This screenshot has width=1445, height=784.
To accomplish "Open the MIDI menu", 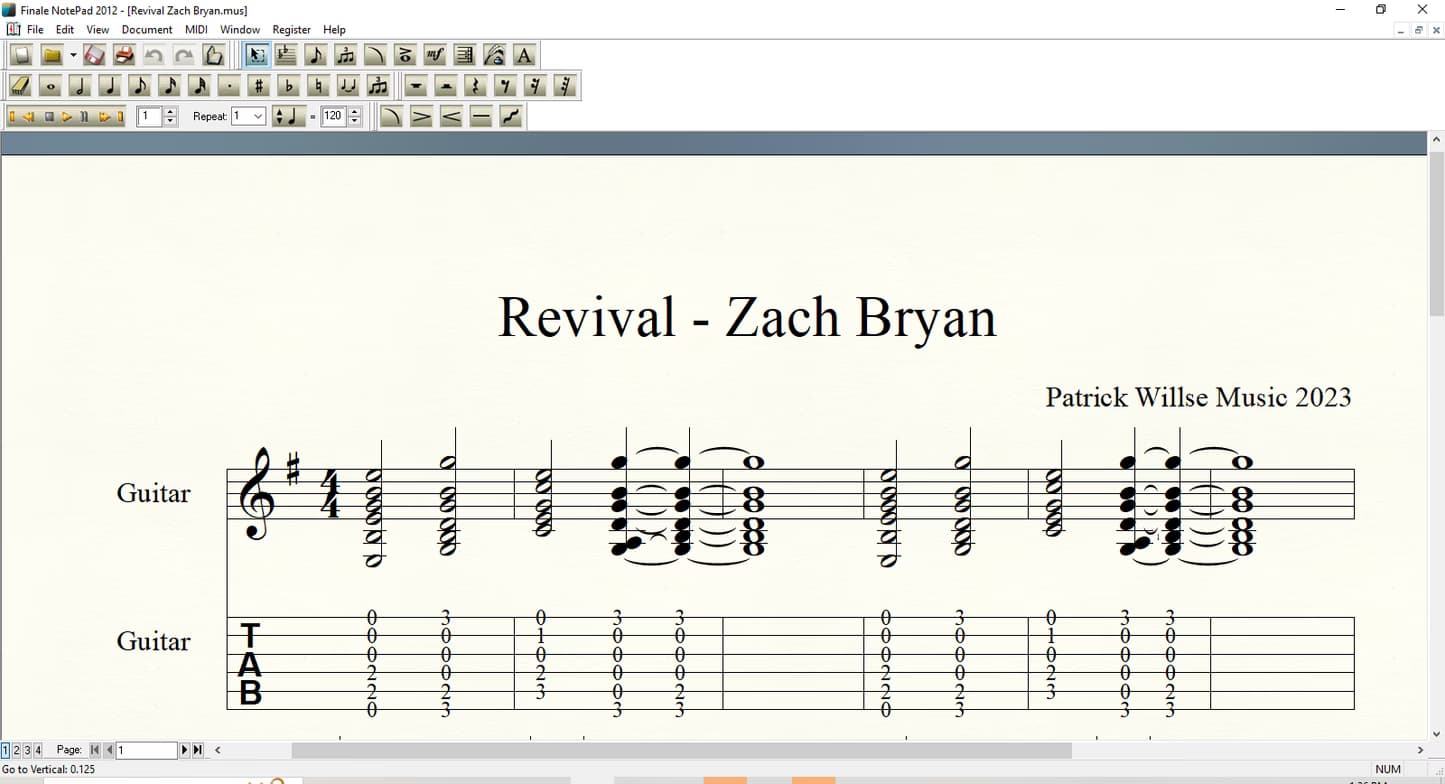I will [196, 29].
